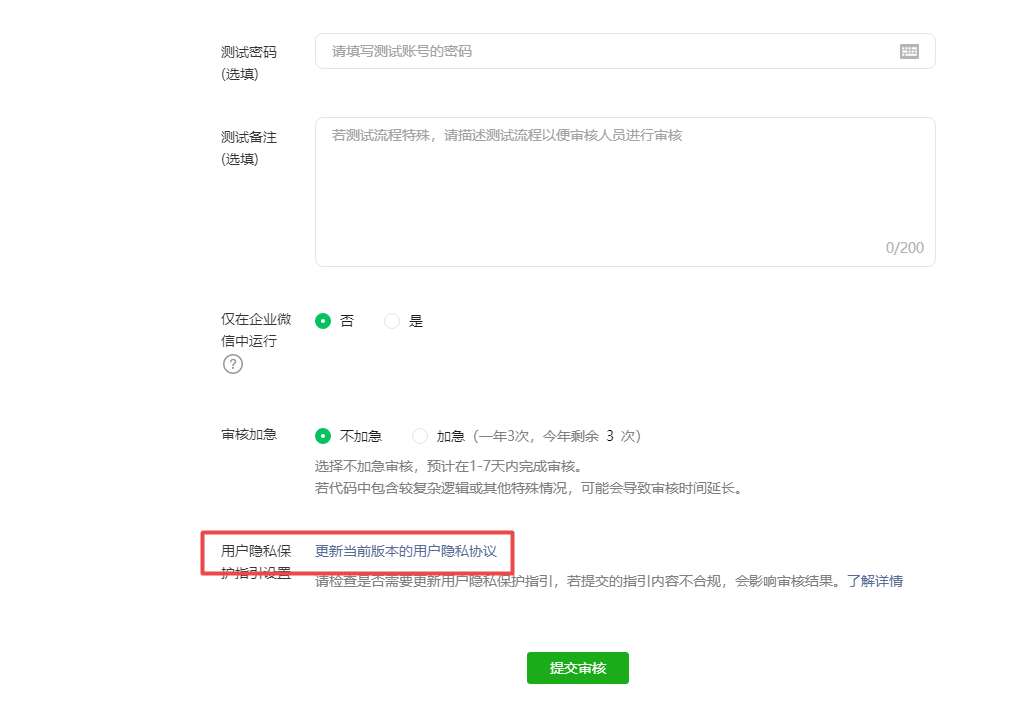Viewport: 1018px width, 701px height.
Task: Open help icon under 仅在企业微信中运行
Action: coord(232,364)
